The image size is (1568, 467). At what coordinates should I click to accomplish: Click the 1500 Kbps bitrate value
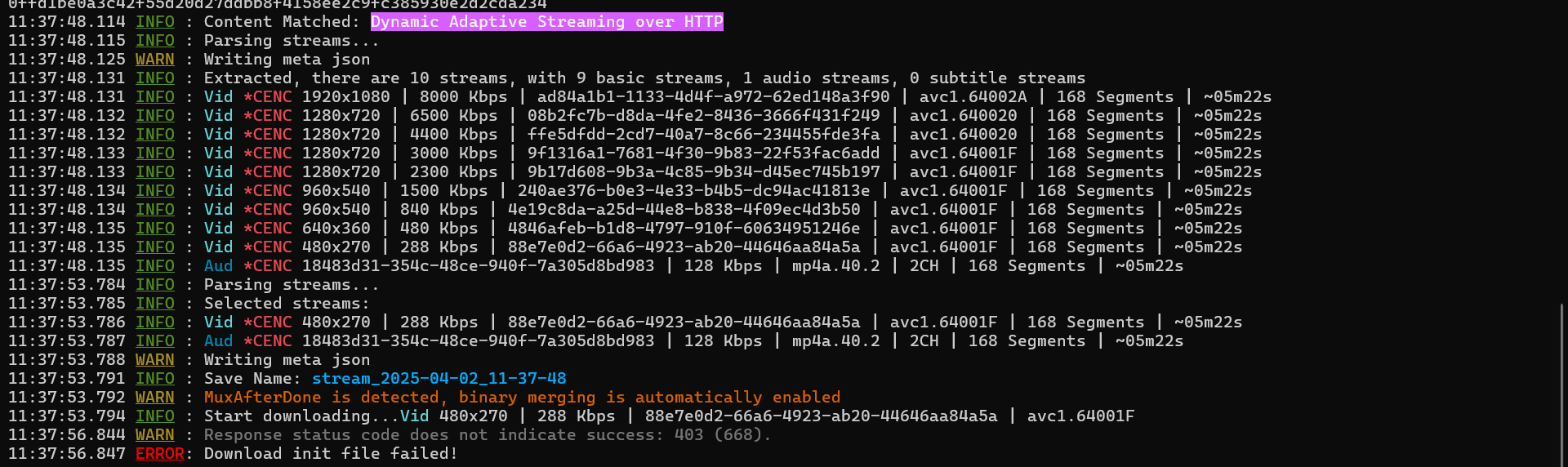pos(443,191)
